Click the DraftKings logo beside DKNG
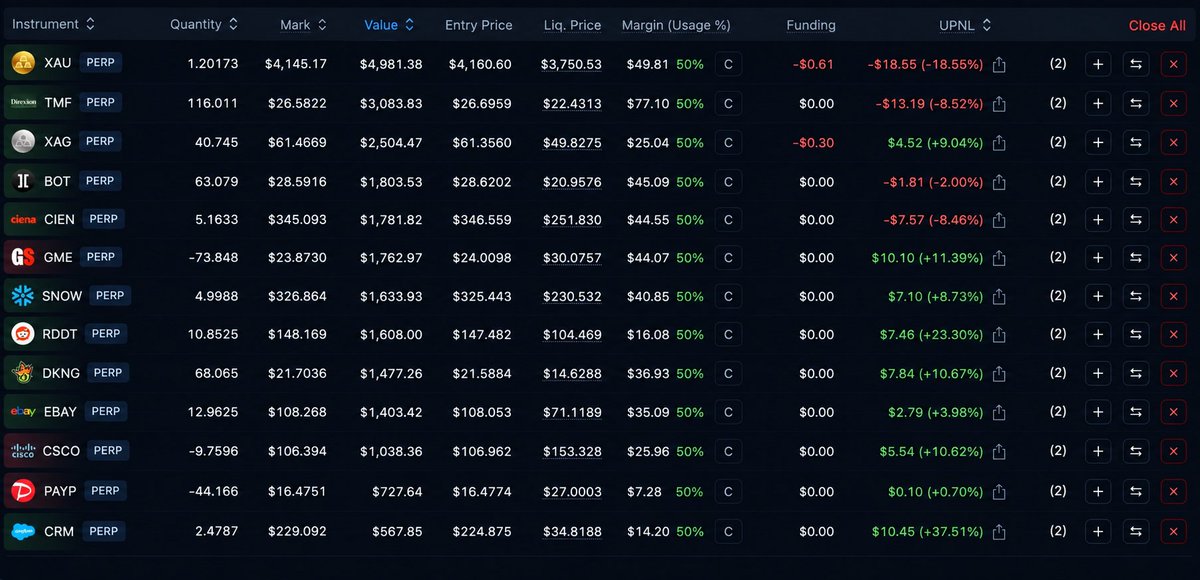Viewport: 1200px width, 580px height. click(x=23, y=373)
